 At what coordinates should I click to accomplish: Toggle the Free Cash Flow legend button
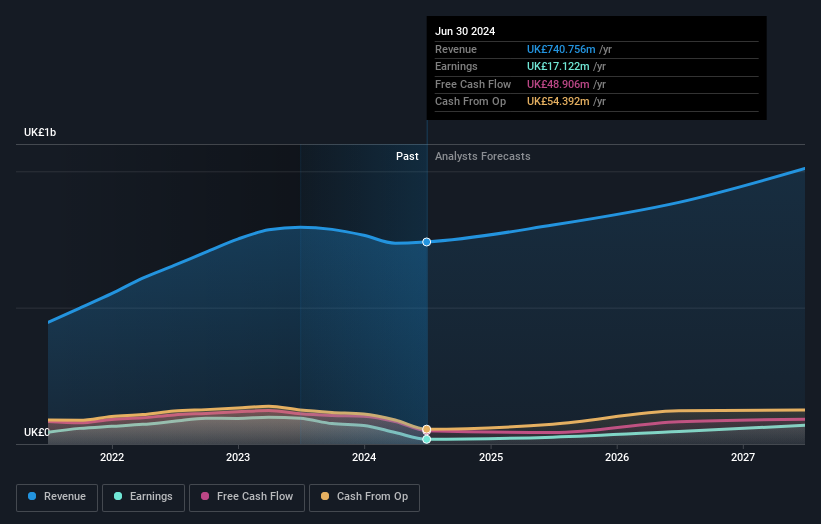pyautogui.click(x=247, y=497)
